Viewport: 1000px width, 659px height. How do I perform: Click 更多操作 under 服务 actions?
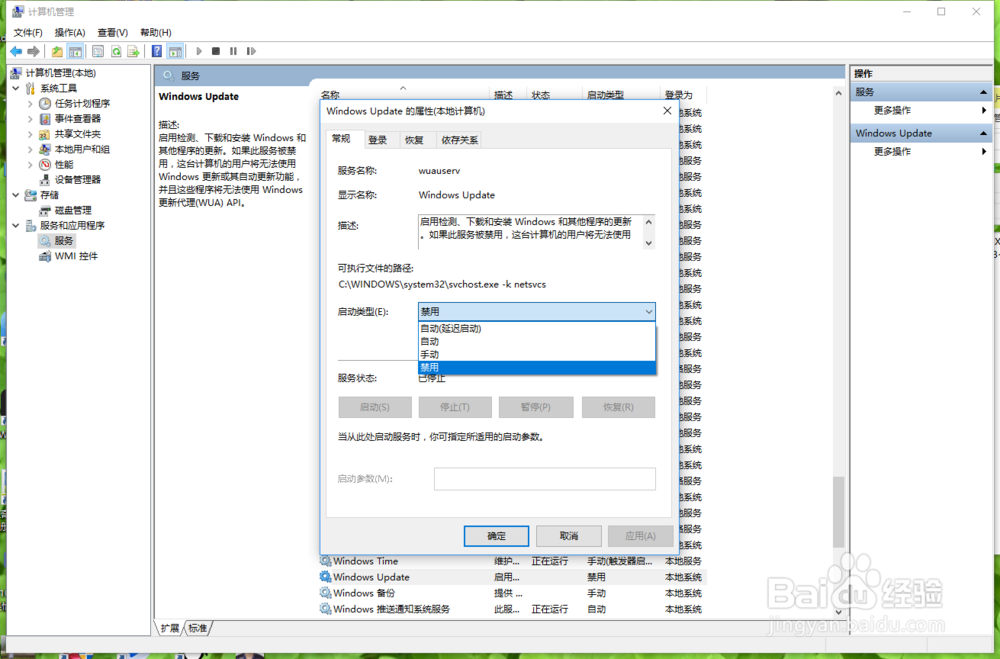(892, 110)
